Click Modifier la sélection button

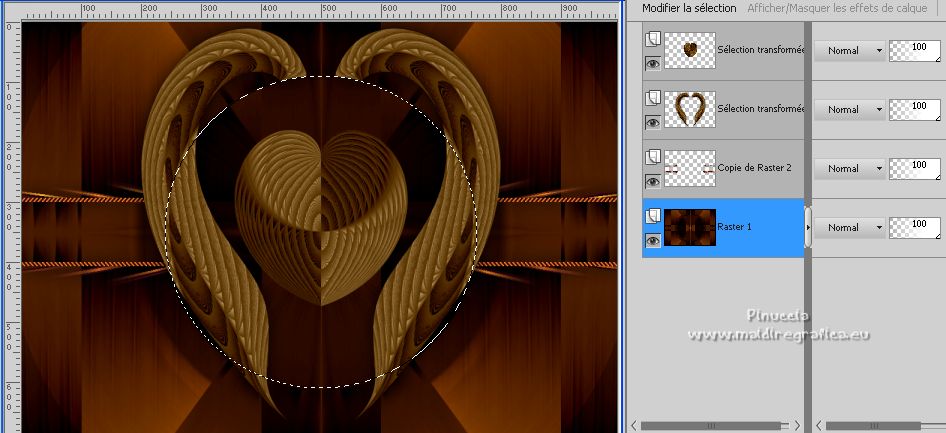point(689,8)
